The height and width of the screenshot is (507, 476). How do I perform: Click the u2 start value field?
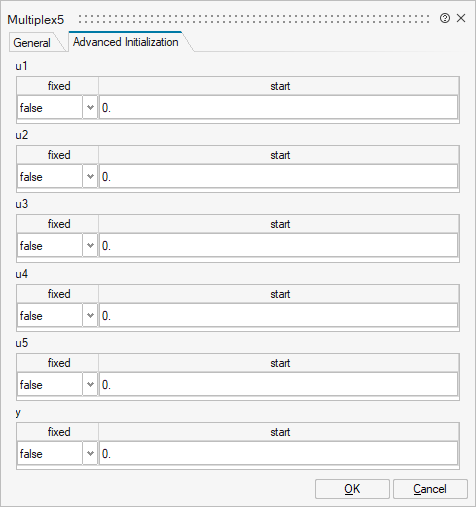click(x=279, y=177)
